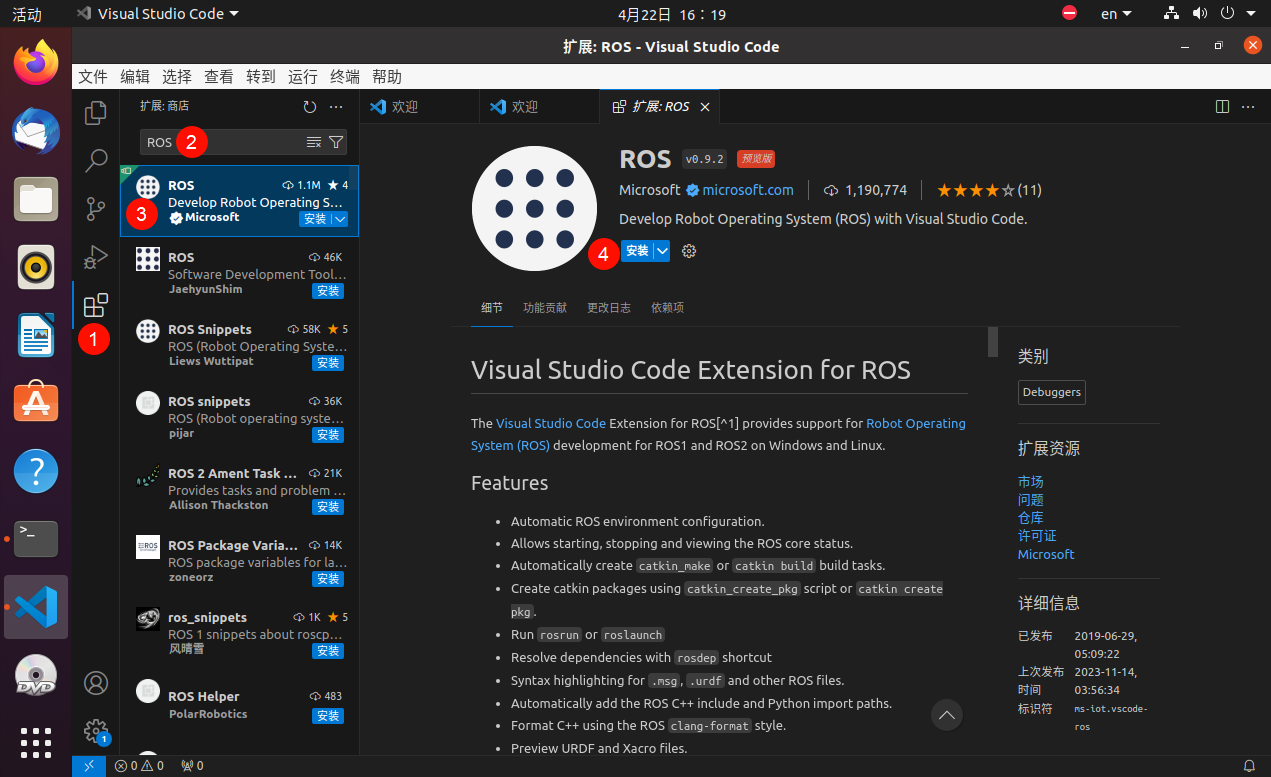
Task: Click the scroll-to-top arrow button
Action: point(947,714)
